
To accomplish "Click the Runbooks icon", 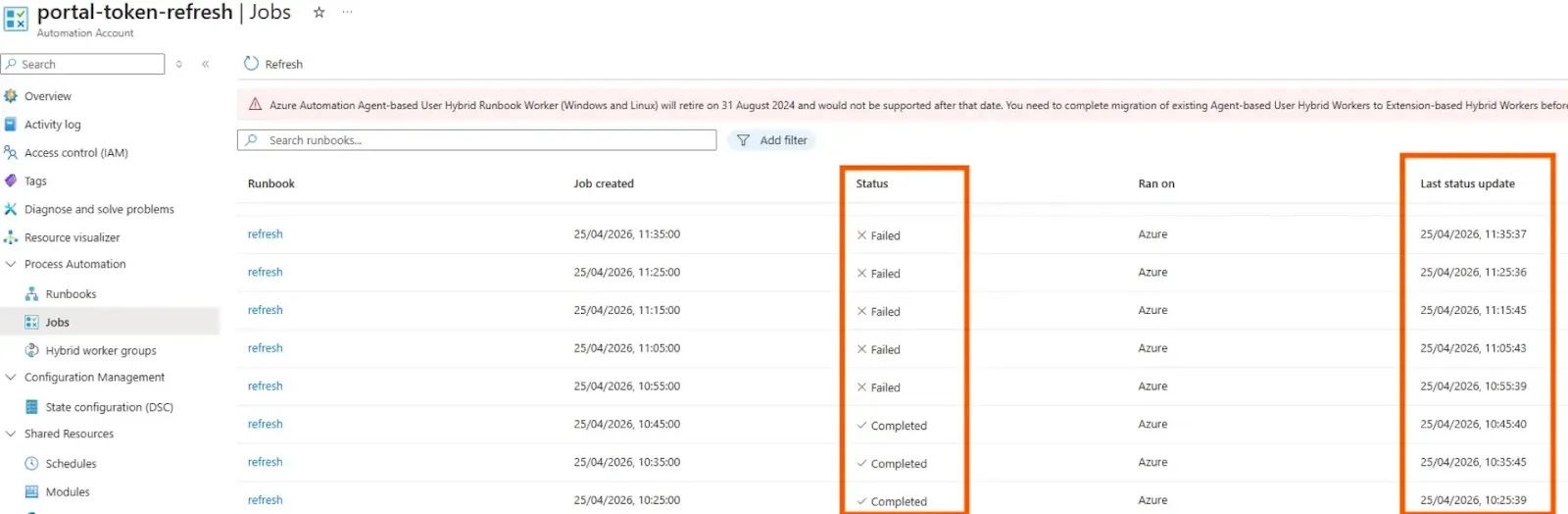I will click(31, 294).
